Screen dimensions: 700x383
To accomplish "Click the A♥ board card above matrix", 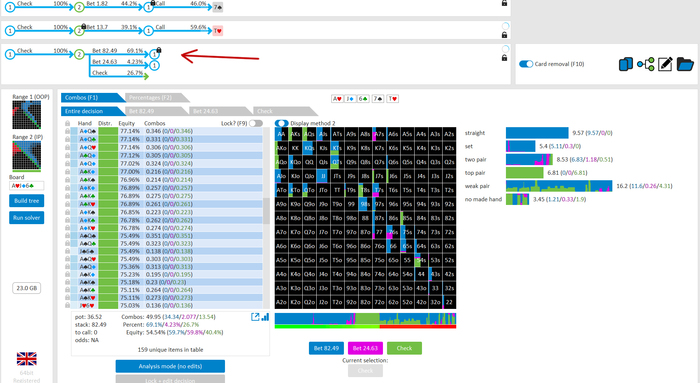I will pos(337,99).
